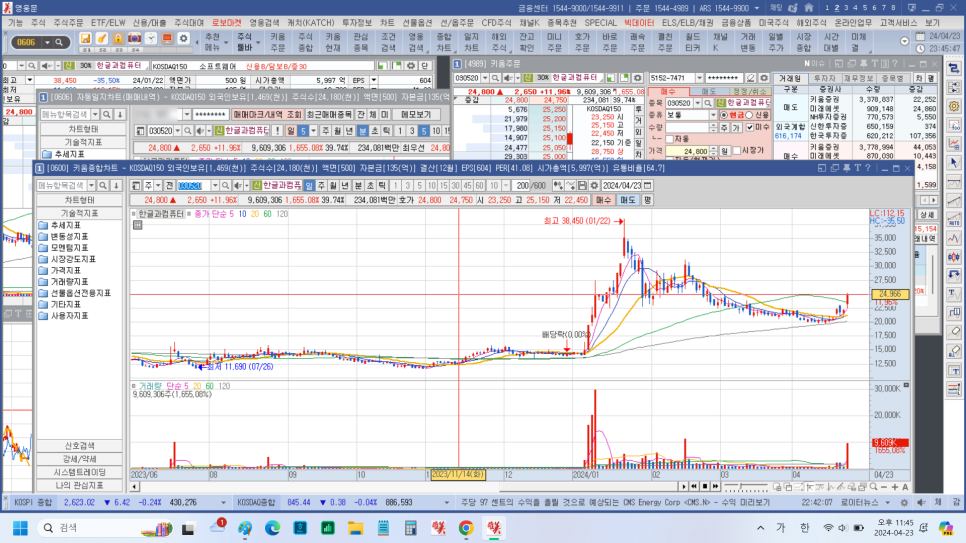Switch to 매도 tab in order panel
Screen dimensions: 966x543
(708, 92)
